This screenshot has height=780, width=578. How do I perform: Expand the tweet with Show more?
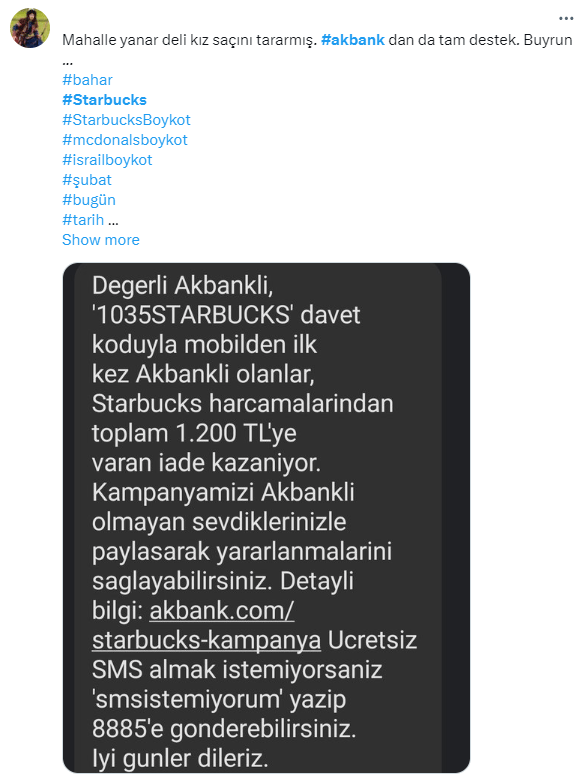[100, 240]
